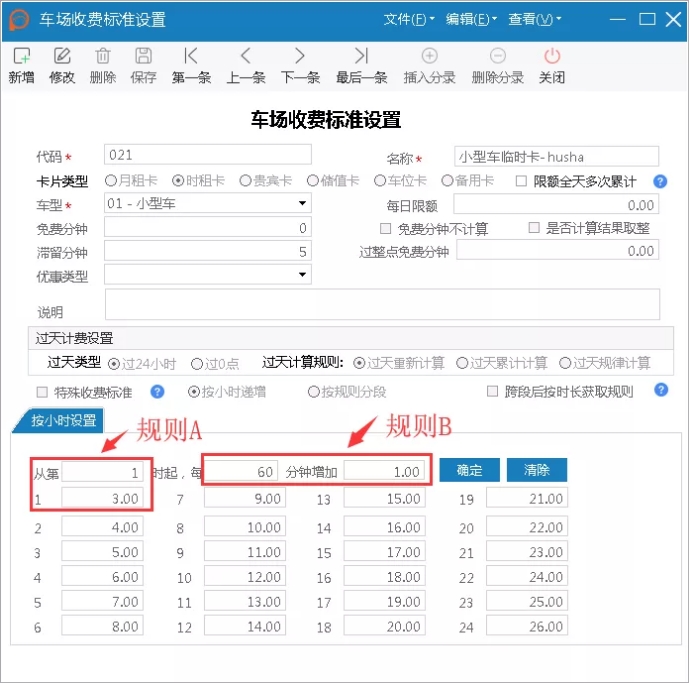Click the 滞留分钟 field showing 5

click(208, 251)
